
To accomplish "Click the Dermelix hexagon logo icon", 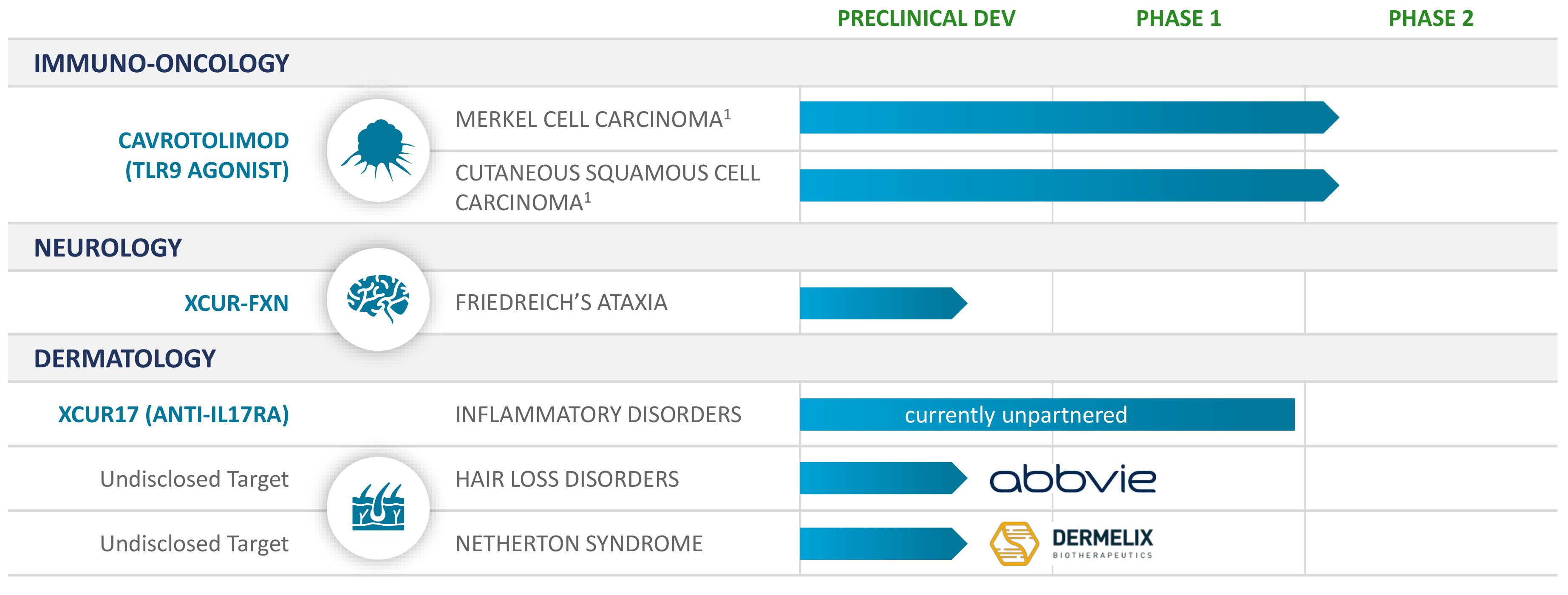I will coord(1013,543).
